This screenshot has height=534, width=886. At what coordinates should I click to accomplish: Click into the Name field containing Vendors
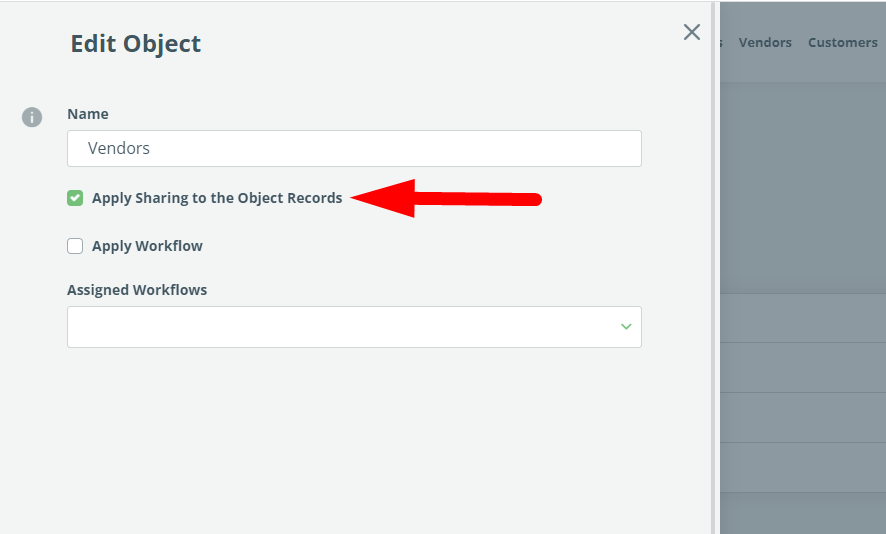pos(354,149)
